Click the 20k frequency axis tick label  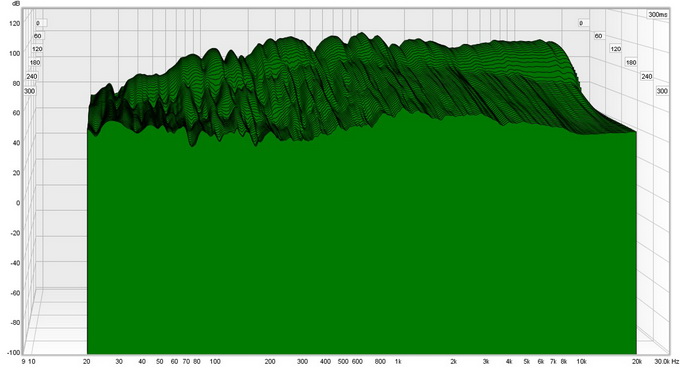pyautogui.click(x=637, y=361)
